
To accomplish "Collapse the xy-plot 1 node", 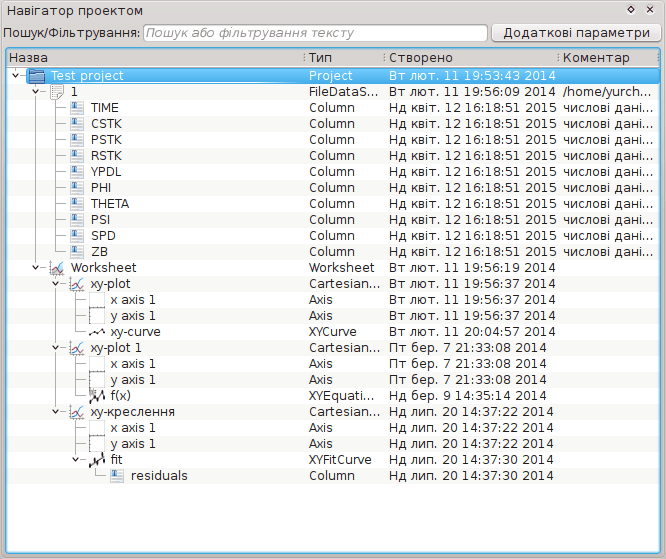I will coord(56,348).
